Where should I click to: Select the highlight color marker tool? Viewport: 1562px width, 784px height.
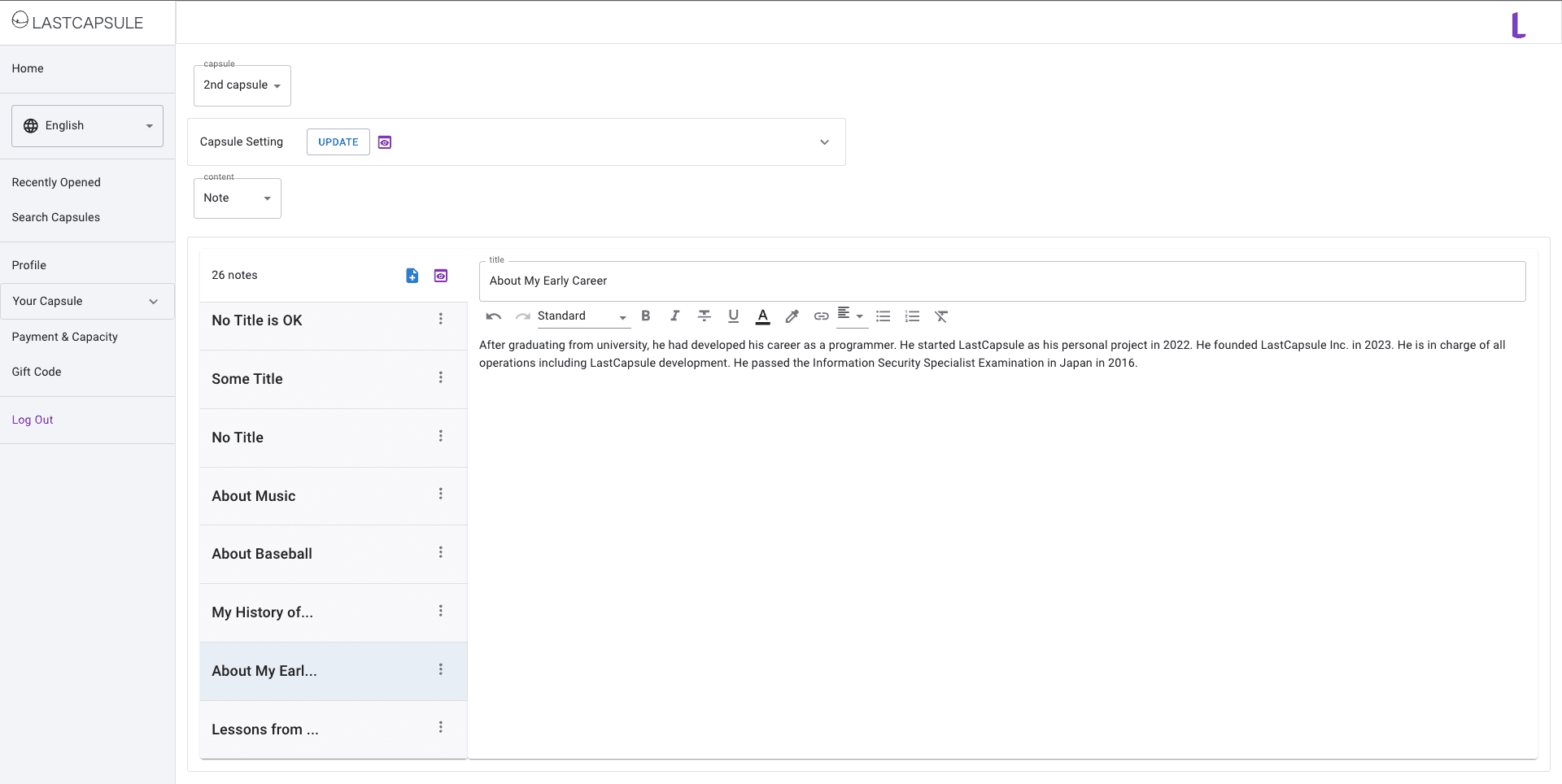click(x=792, y=316)
